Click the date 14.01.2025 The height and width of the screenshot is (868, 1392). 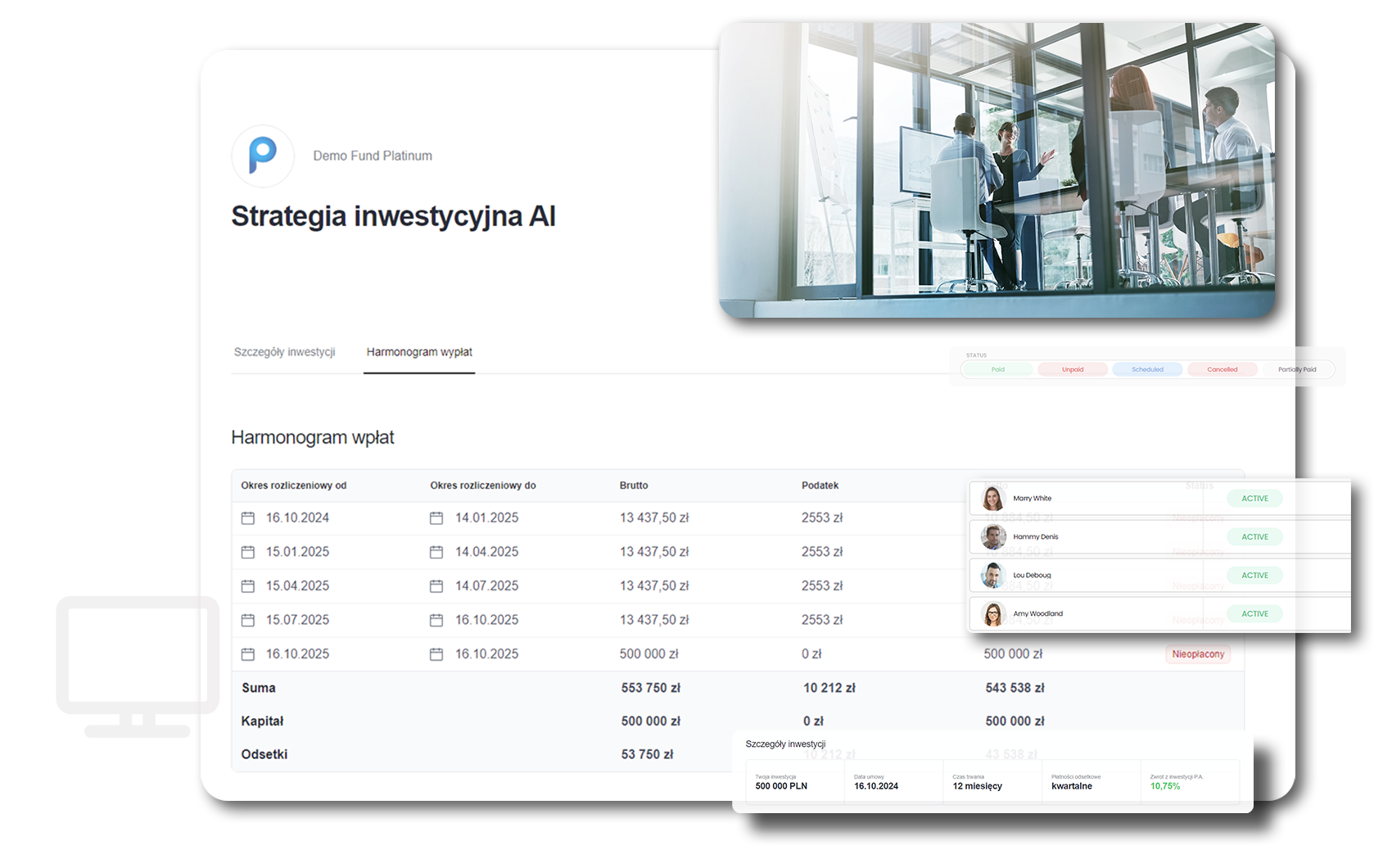click(x=486, y=518)
